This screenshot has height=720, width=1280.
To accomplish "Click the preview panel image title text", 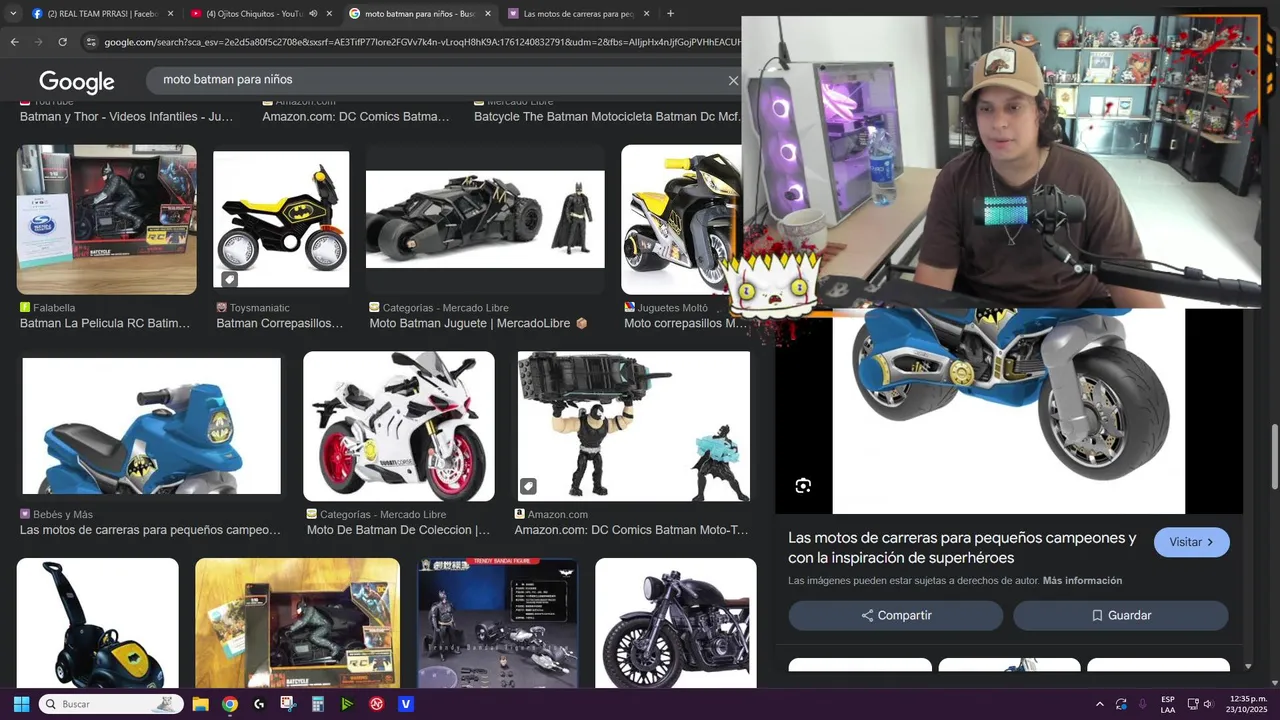I will pyautogui.click(x=962, y=548).
